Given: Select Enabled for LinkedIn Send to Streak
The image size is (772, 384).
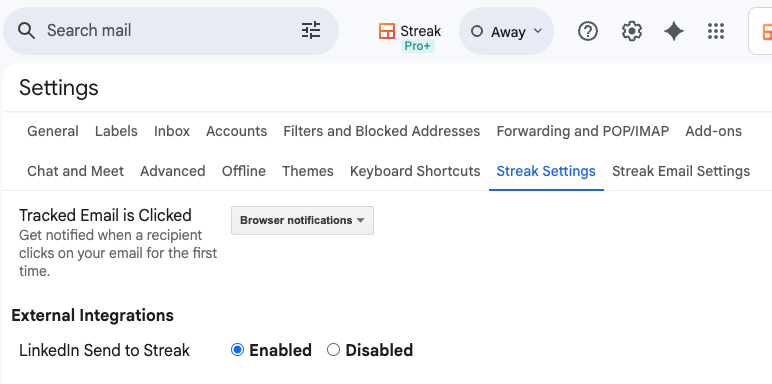Looking at the screenshot, I should click(237, 350).
